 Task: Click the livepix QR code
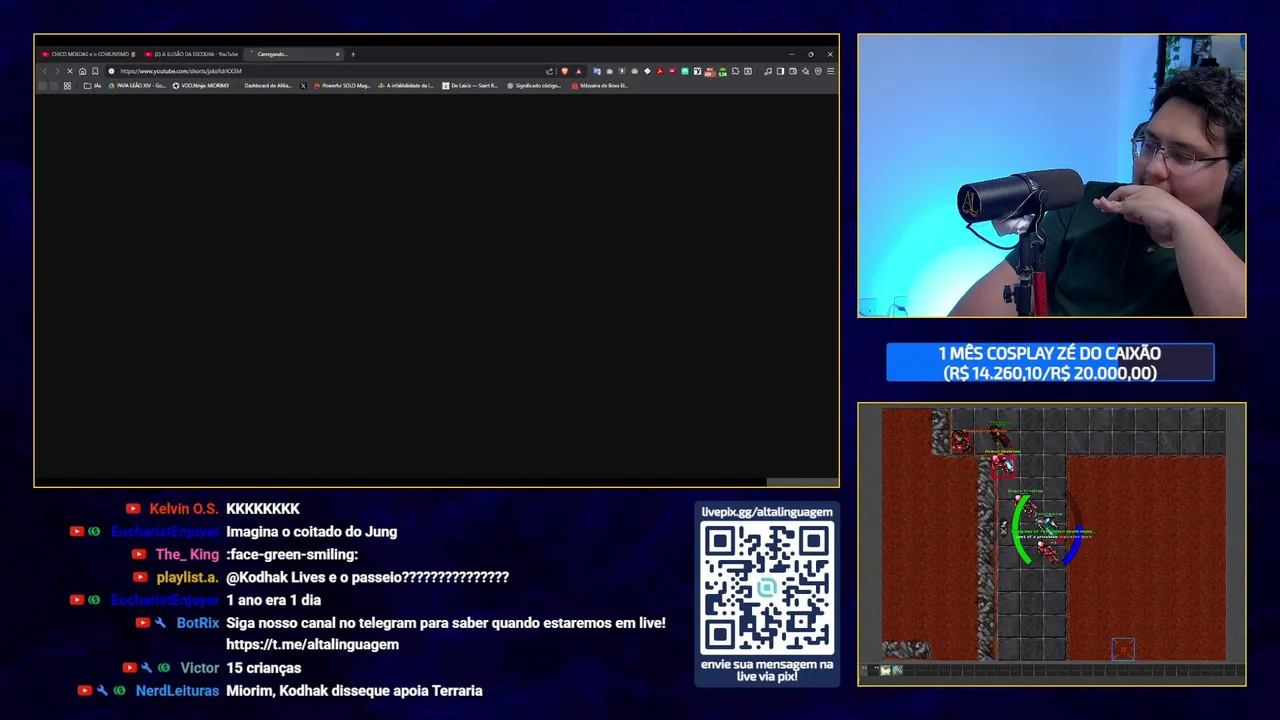[766, 587]
